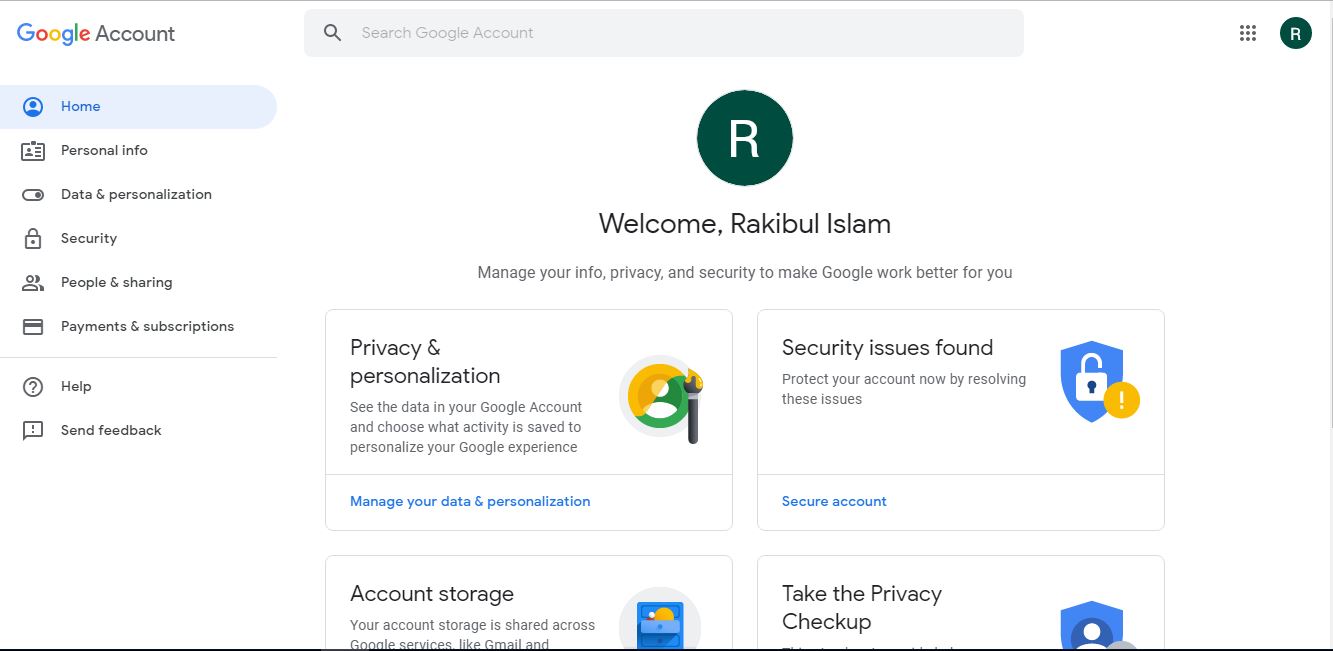Screen dimensions: 1333x651
Task: Click the People & sharing icon
Action: (33, 283)
